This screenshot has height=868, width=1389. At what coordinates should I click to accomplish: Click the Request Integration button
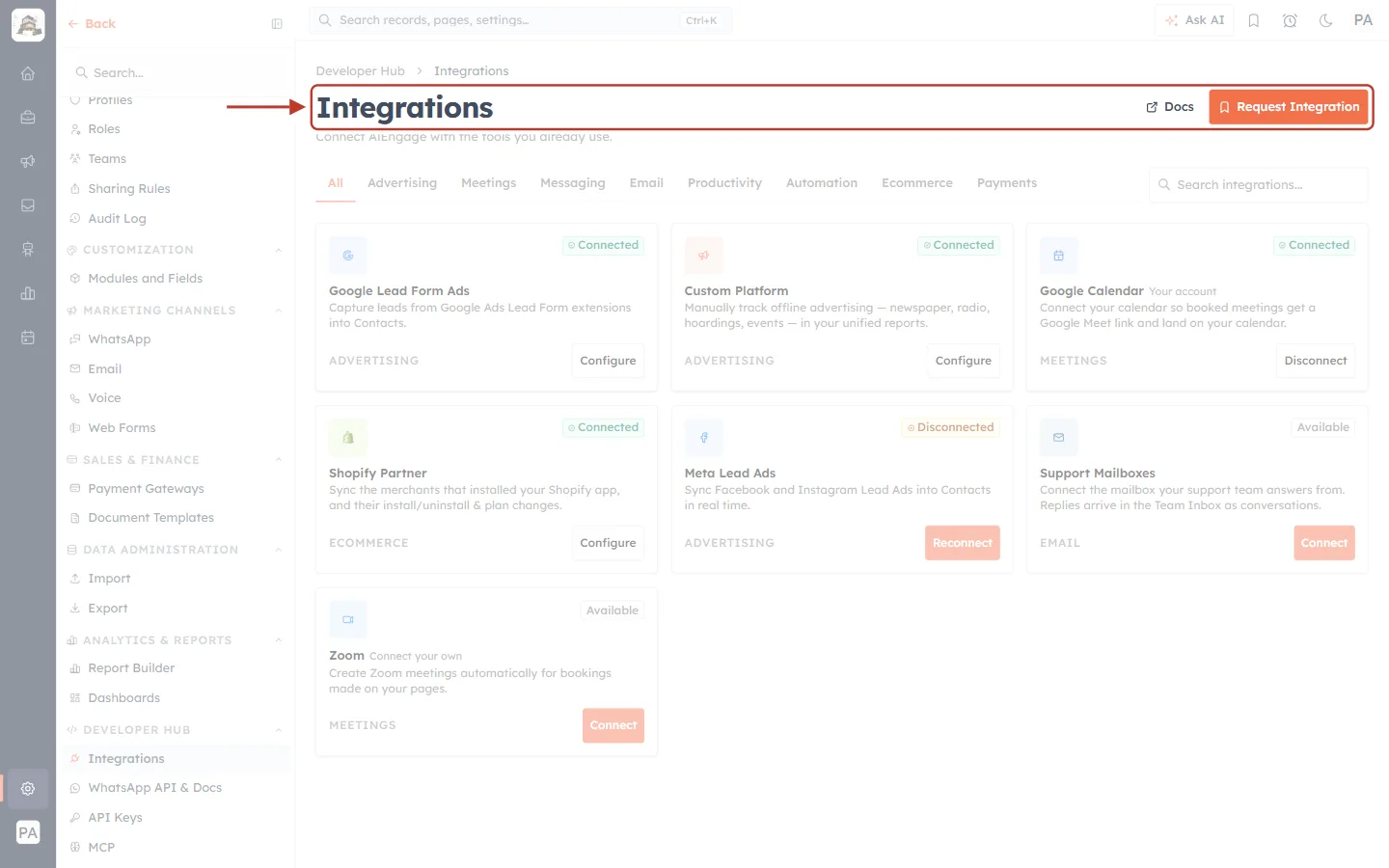click(x=1289, y=107)
